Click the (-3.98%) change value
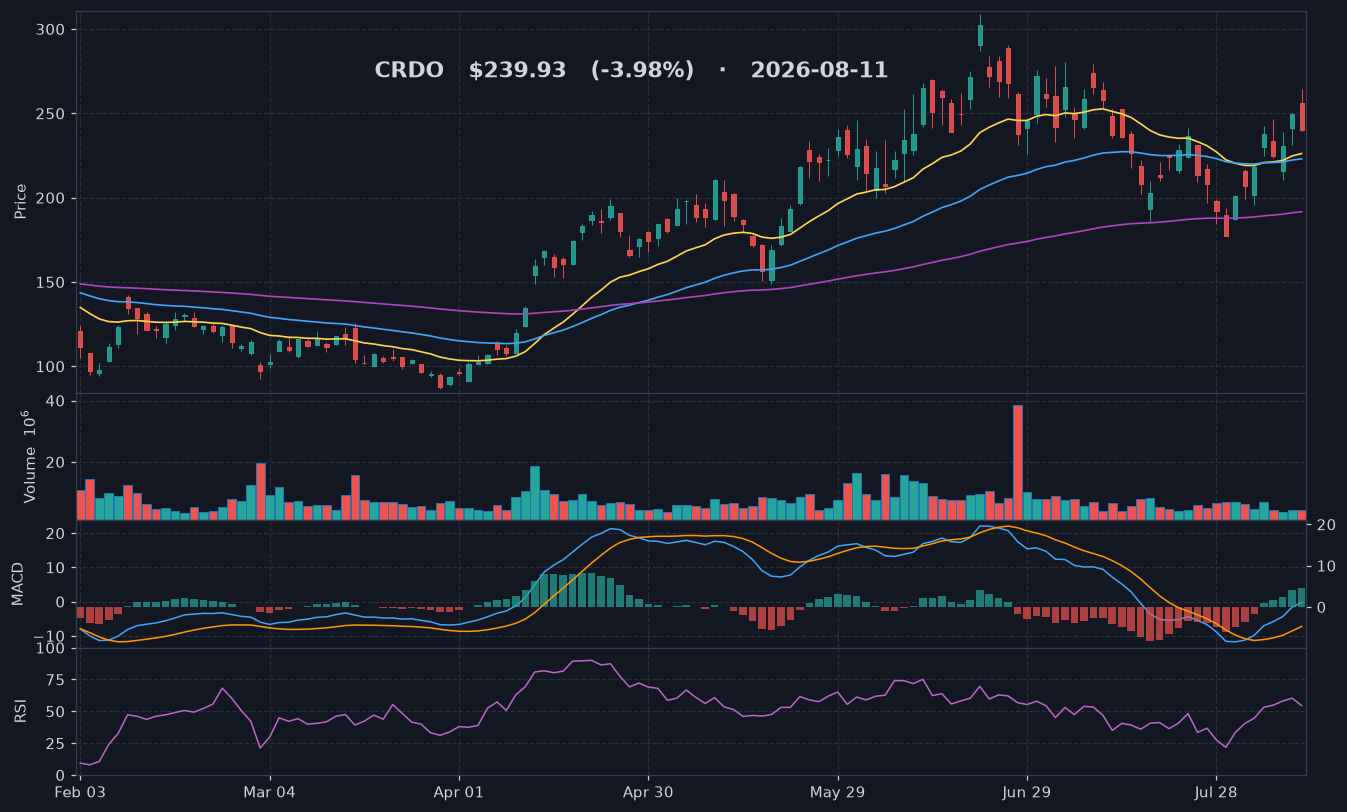1347x812 pixels. (x=642, y=71)
